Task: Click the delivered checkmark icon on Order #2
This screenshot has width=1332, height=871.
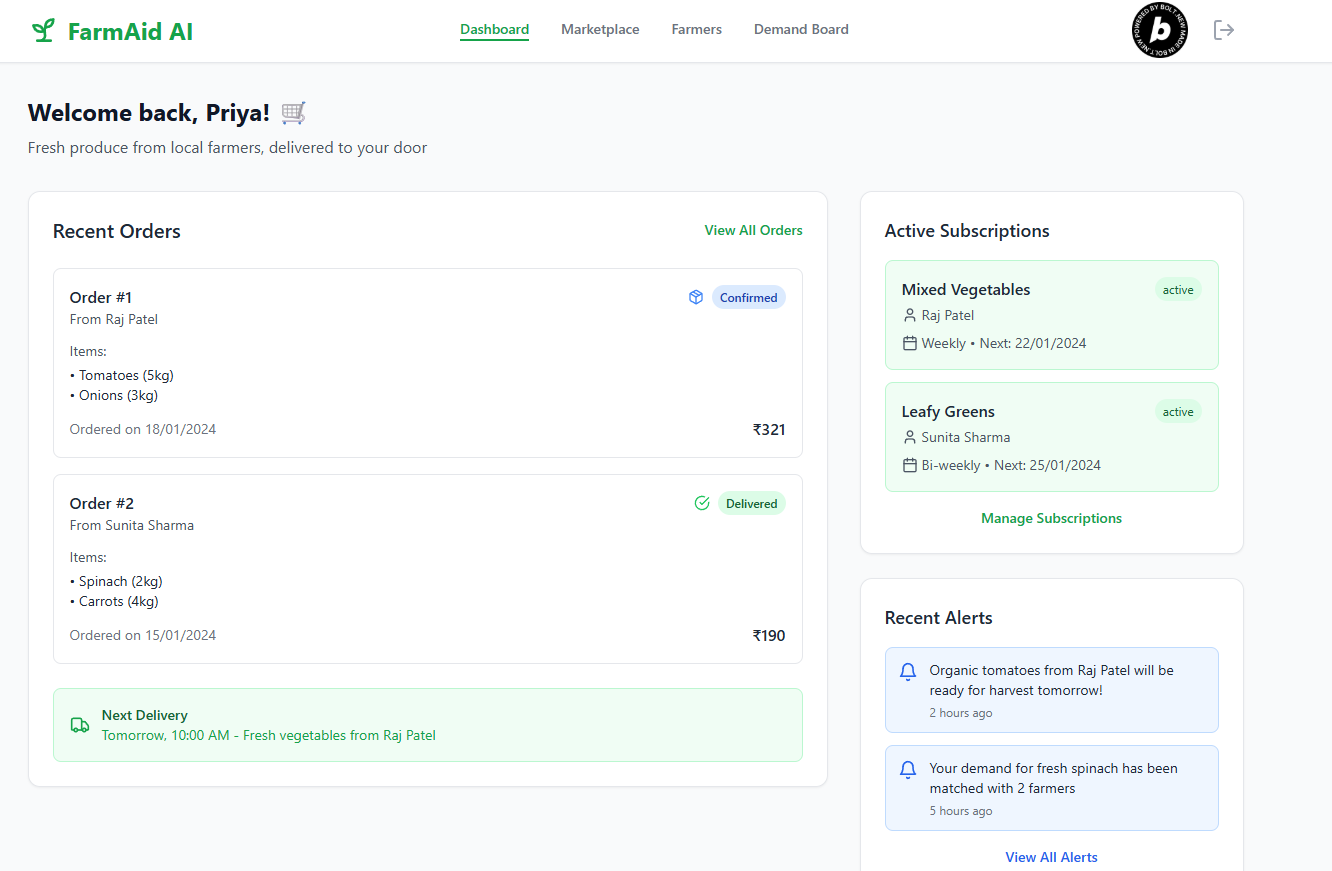Action: click(702, 503)
